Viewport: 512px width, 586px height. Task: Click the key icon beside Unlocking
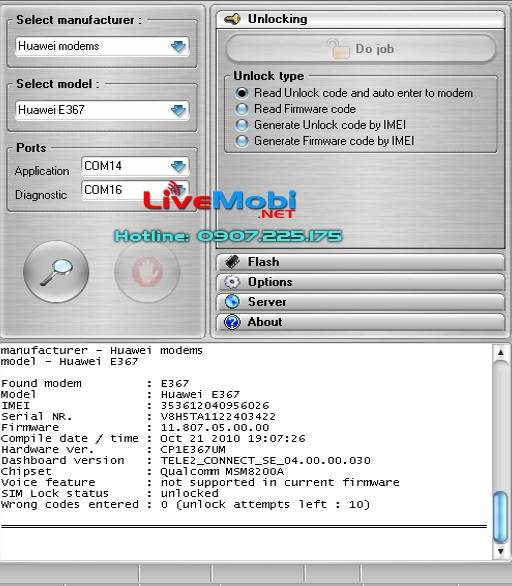tap(232, 19)
